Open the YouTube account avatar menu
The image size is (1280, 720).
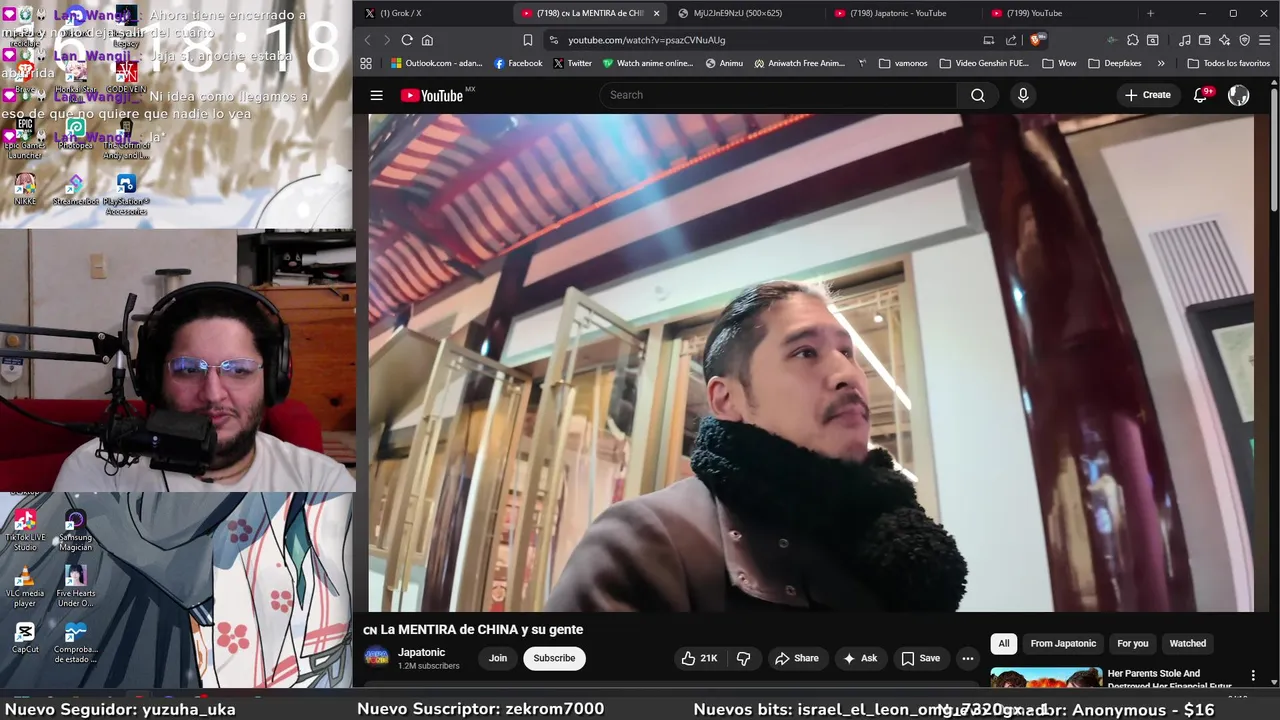[1238, 95]
